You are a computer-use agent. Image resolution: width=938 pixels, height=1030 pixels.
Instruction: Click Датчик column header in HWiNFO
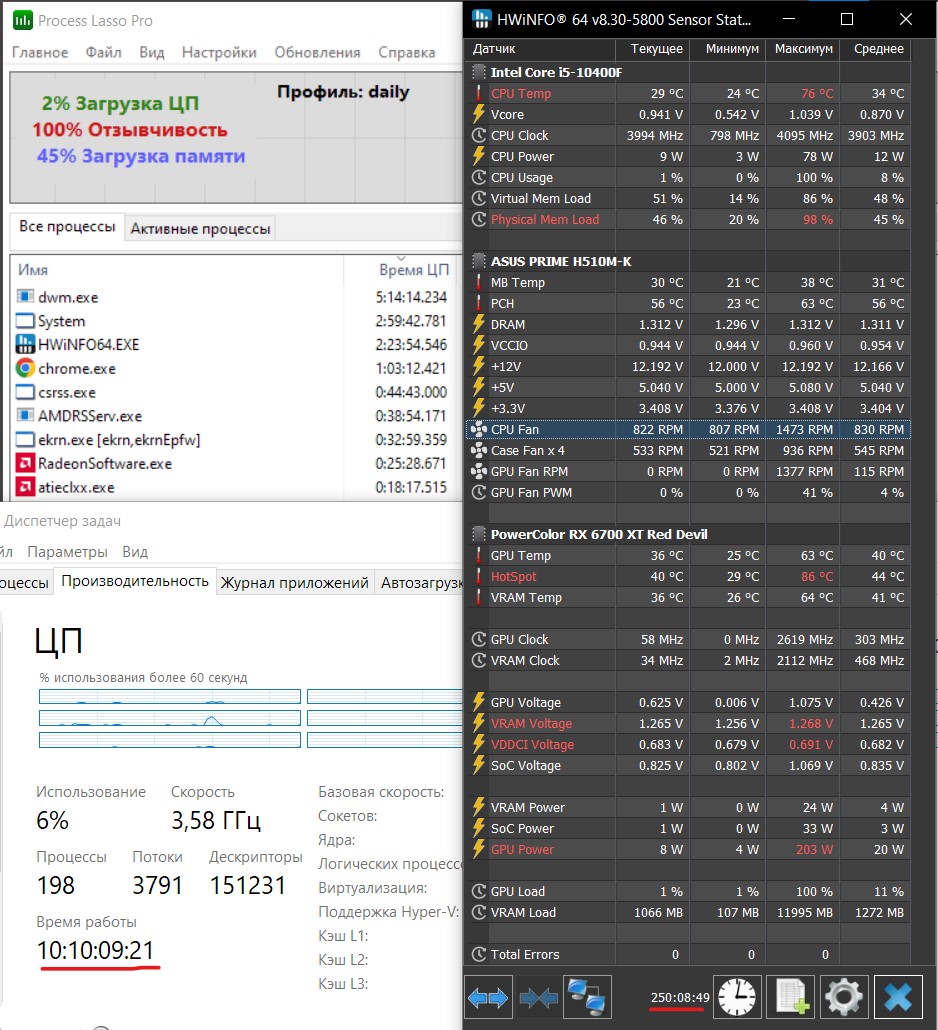tap(540, 49)
